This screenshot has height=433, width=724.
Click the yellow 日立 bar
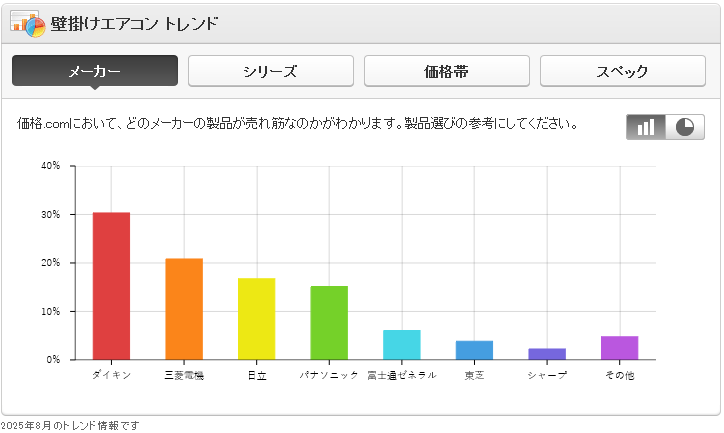pos(256,319)
